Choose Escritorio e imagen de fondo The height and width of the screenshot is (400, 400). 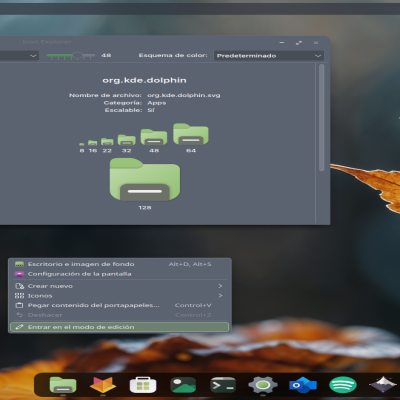(120, 264)
